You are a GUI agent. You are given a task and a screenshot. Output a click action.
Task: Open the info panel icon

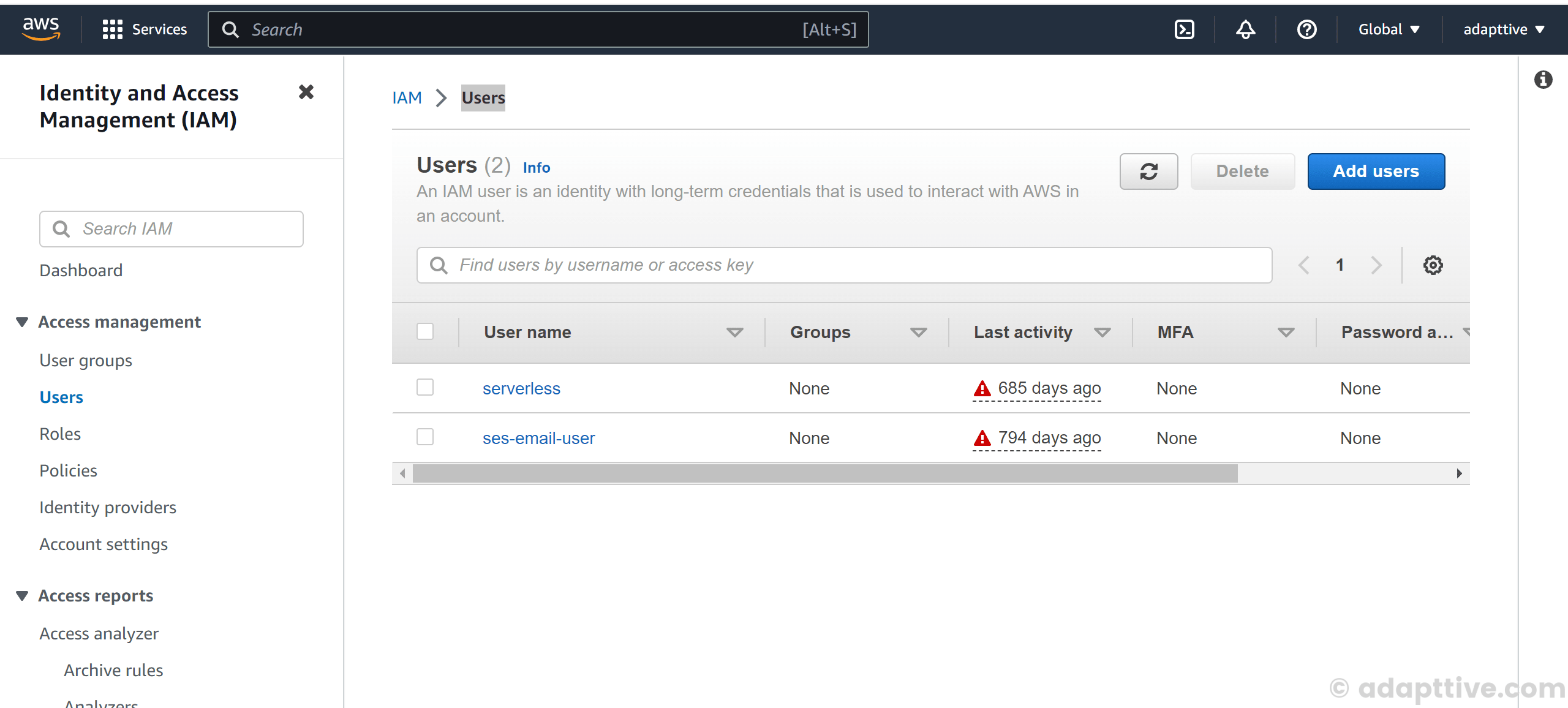1543,80
